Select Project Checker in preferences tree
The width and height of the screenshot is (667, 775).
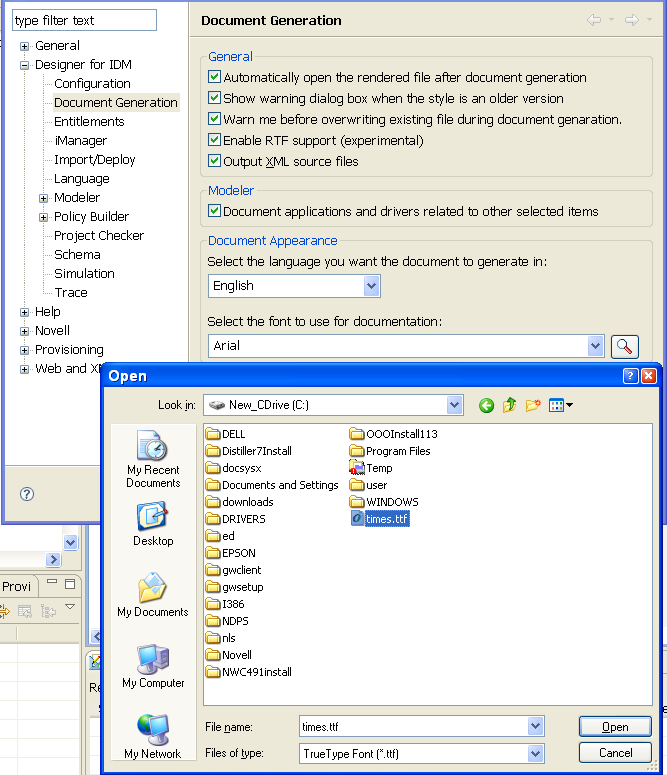tap(99, 236)
